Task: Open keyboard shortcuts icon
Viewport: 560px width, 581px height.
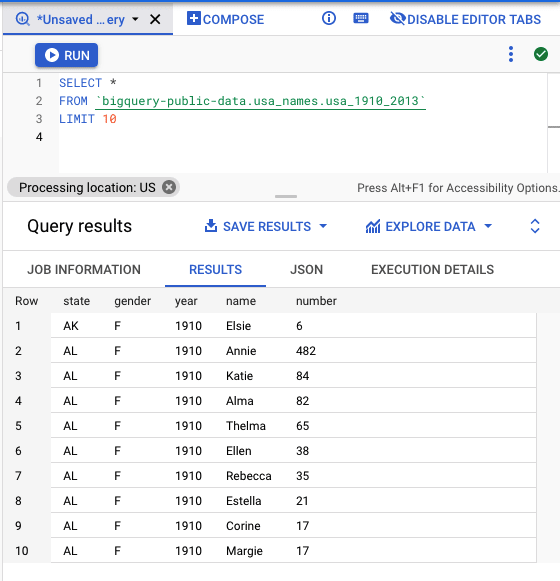Action: tap(361, 18)
